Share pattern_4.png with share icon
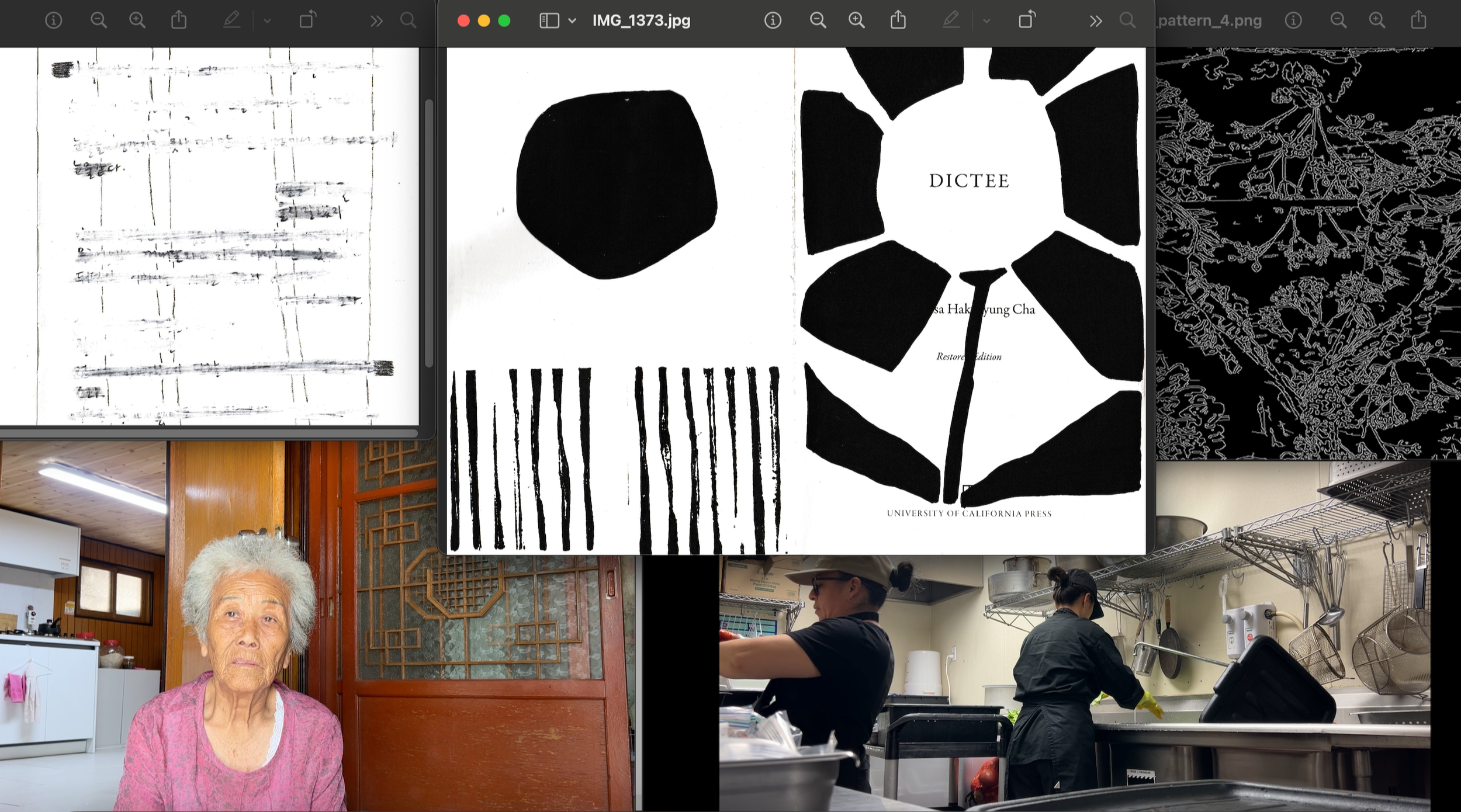Screen dimensions: 1461x812 point(1418,21)
